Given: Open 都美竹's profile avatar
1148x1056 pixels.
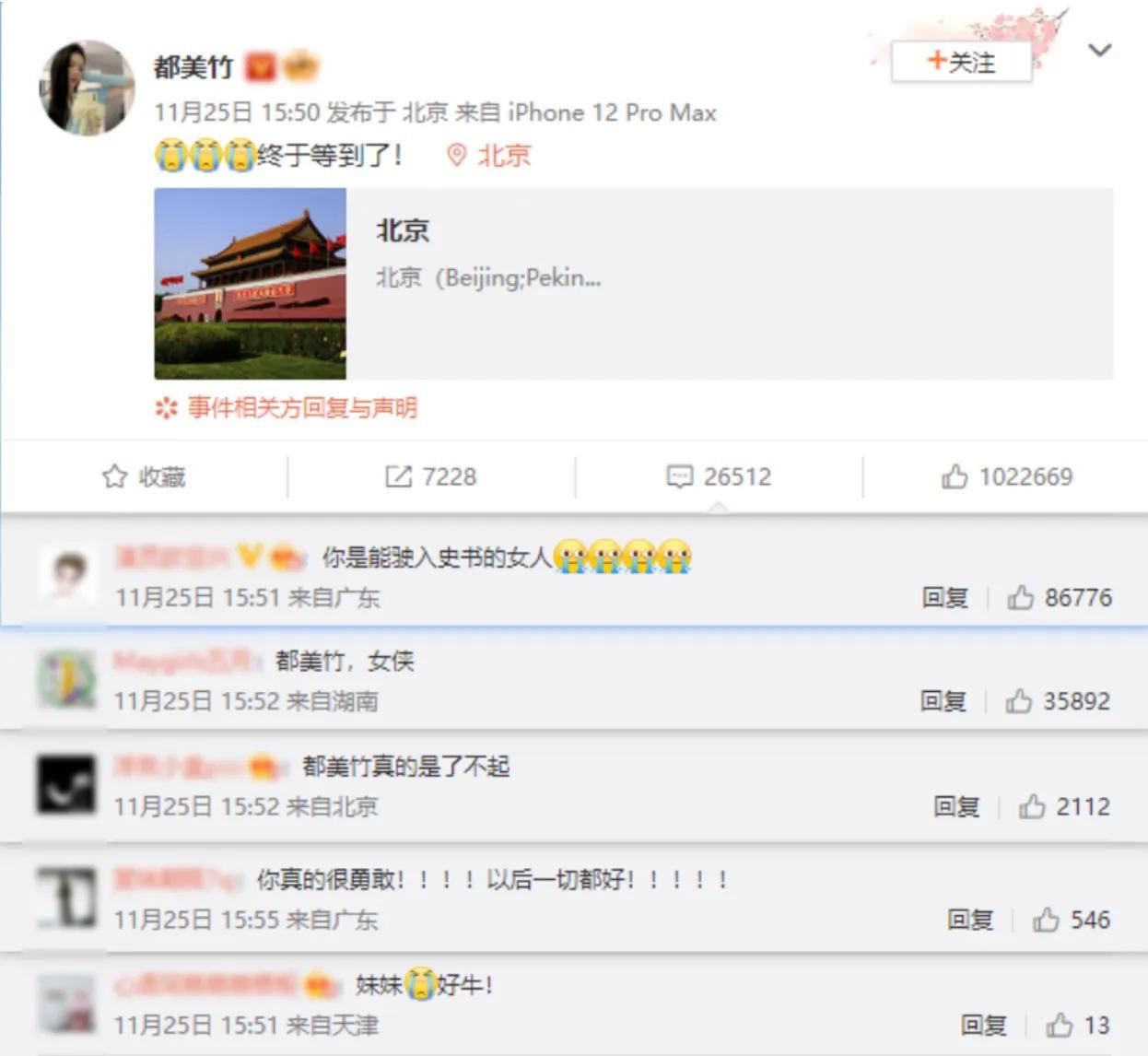Looking at the screenshot, I should (x=87, y=88).
